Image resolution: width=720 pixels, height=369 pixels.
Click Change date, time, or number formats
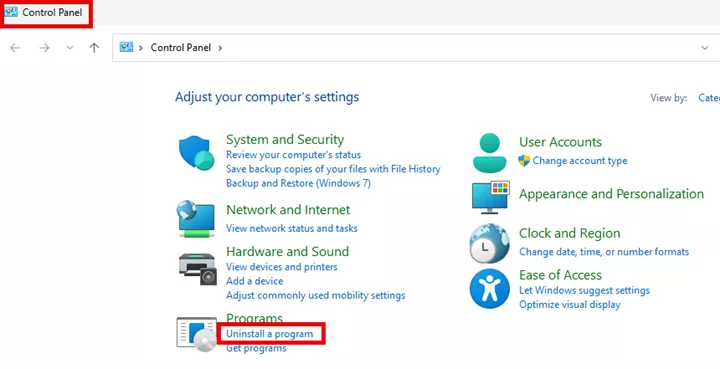[x=604, y=252]
